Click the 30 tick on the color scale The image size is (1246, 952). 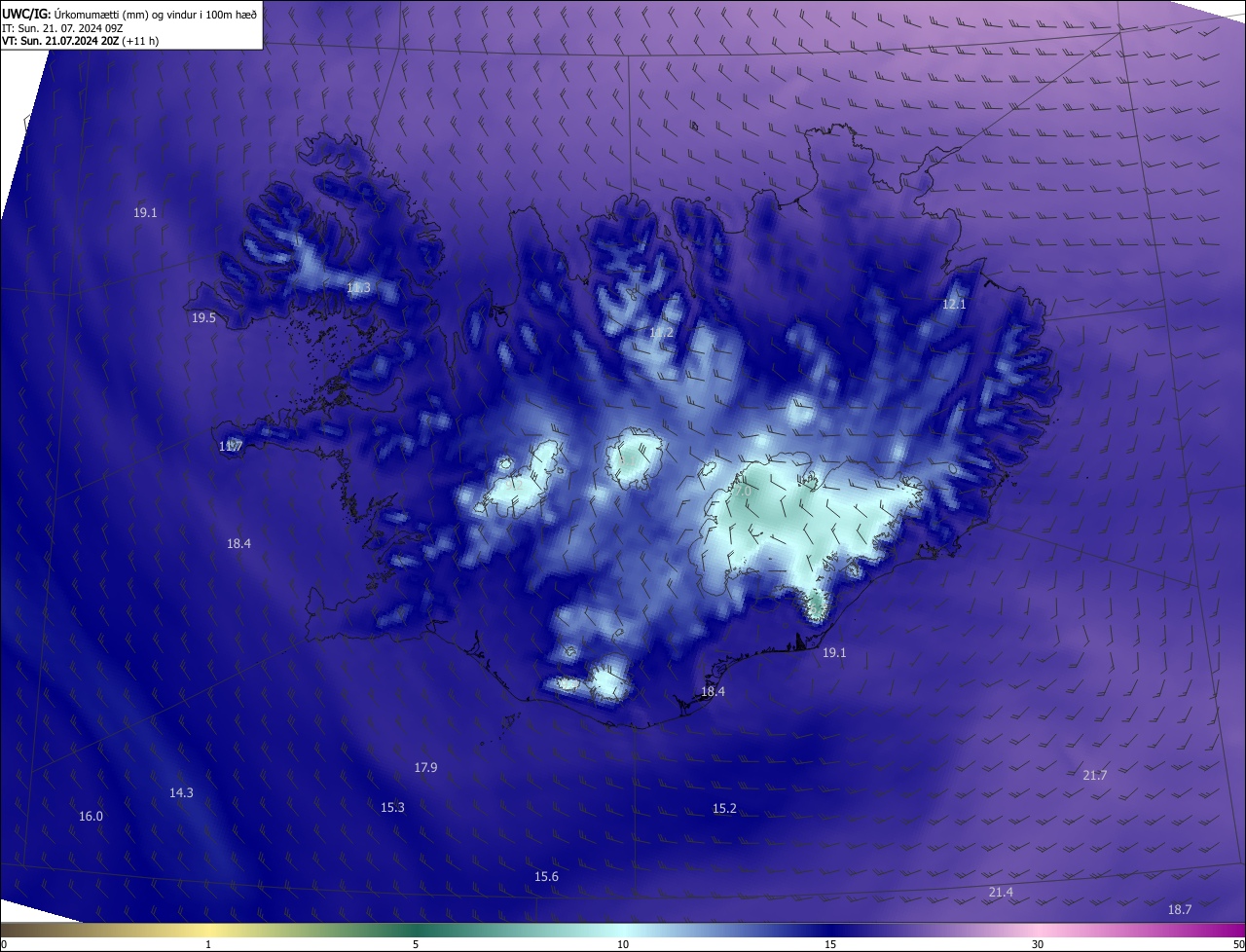pos(1038,944)
